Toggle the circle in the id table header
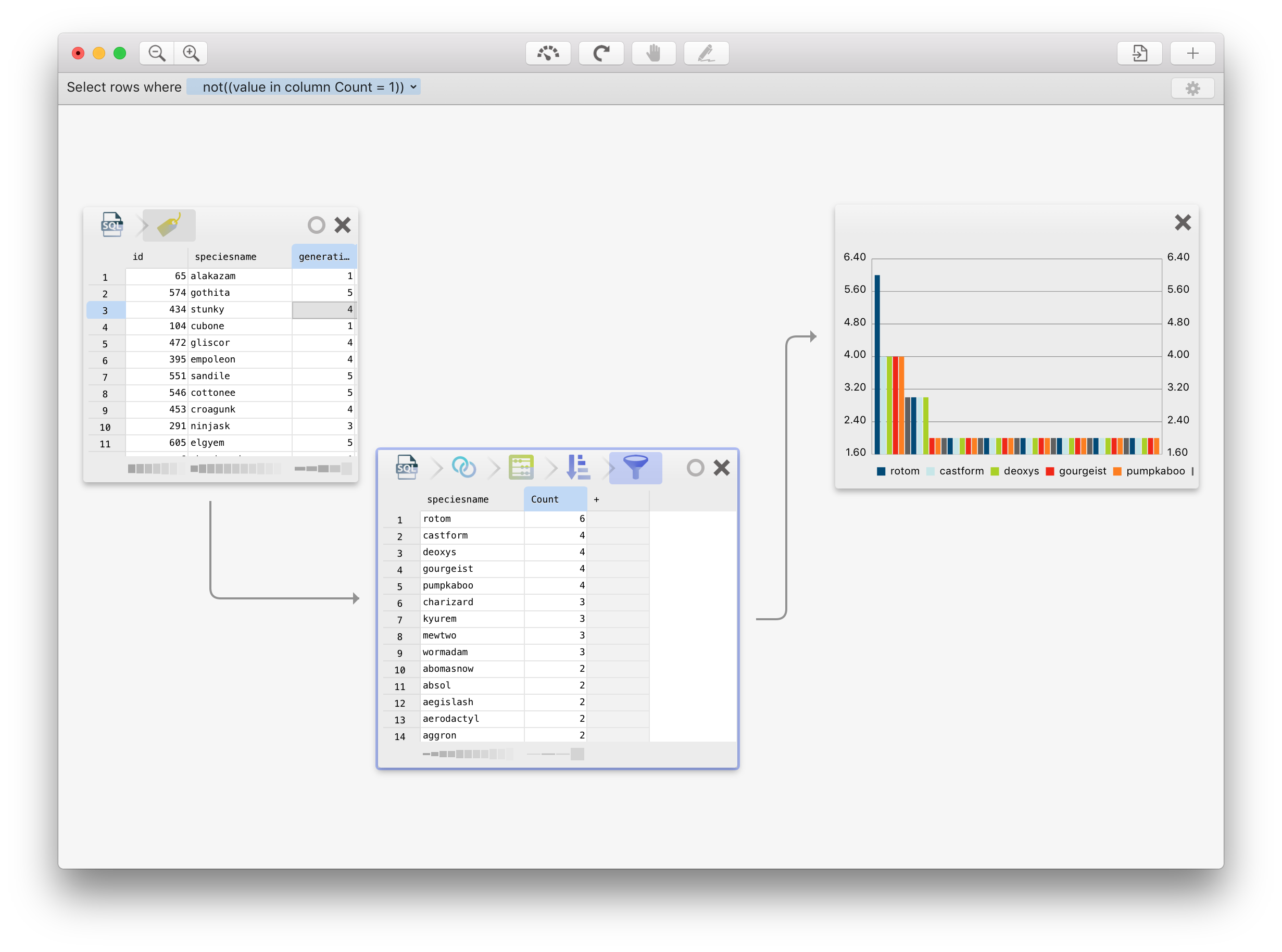 pos(316,225)
